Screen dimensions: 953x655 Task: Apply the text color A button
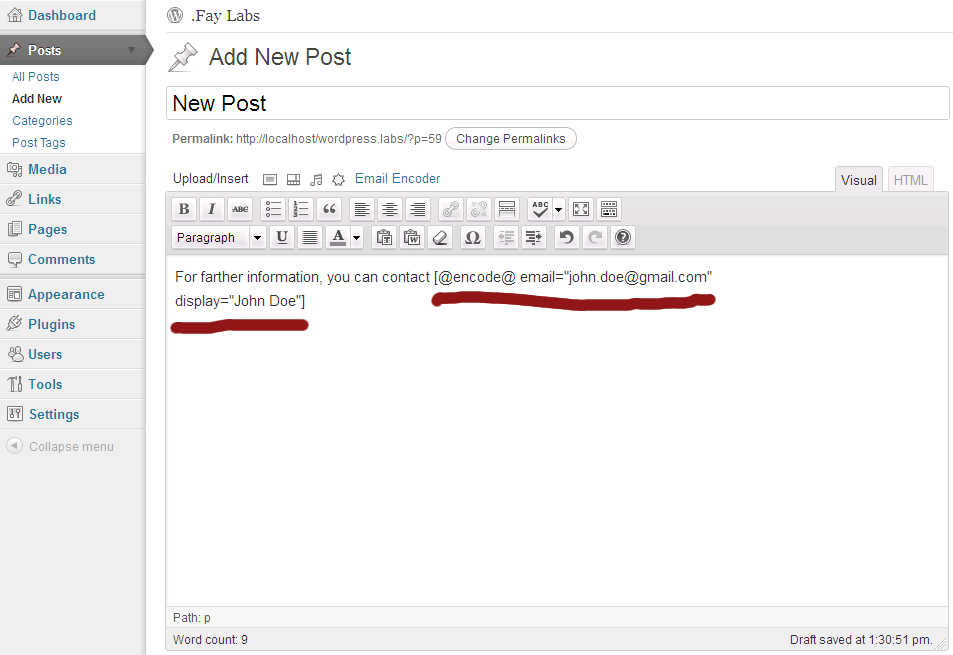tap(338, 238)
